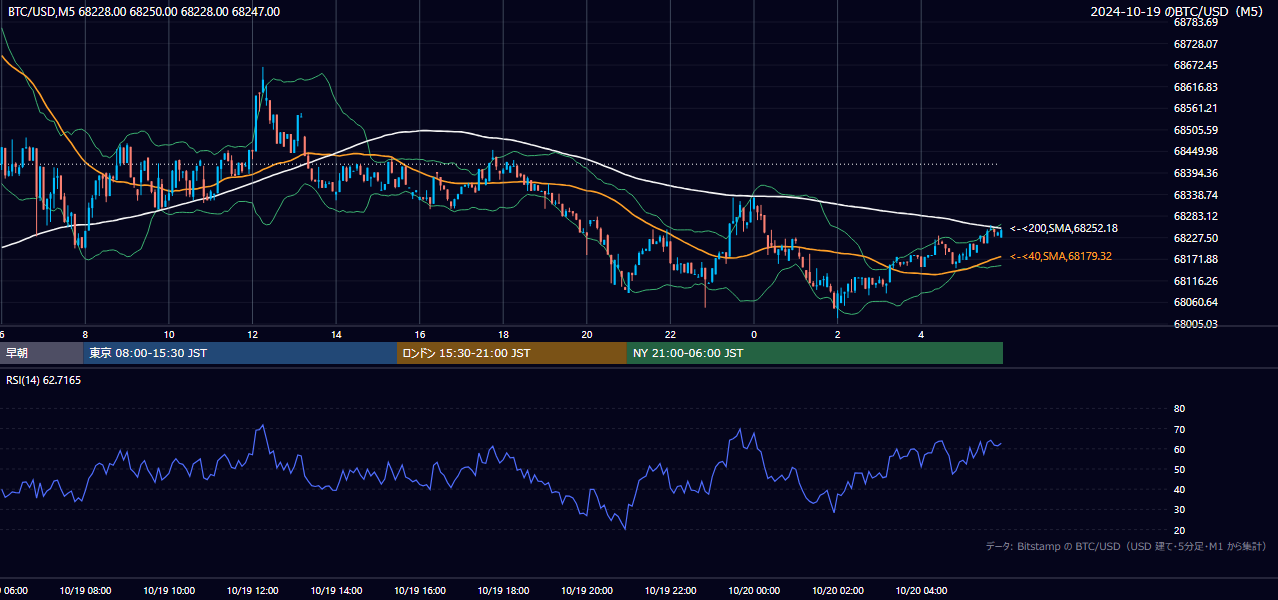Click hour tick 14 under price chart
1278x600 pixels.
coord(336,335)
